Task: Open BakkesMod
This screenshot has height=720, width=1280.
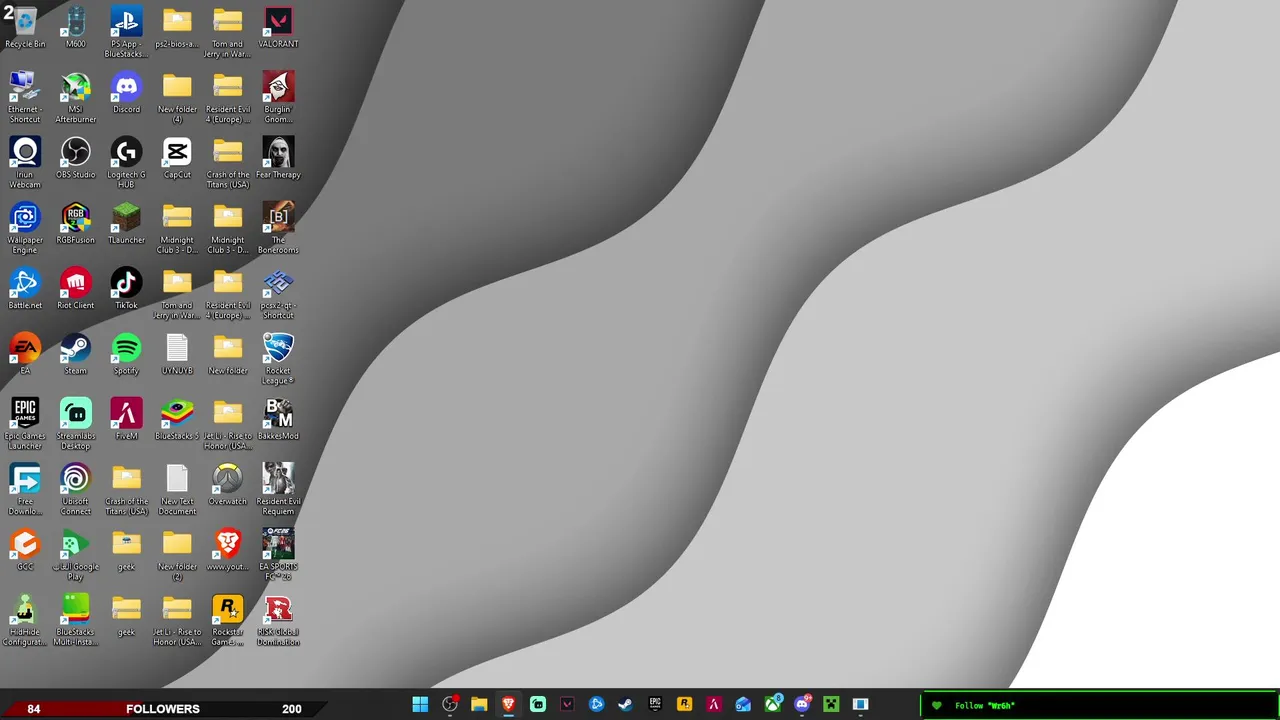Action: tap(278, 413)
